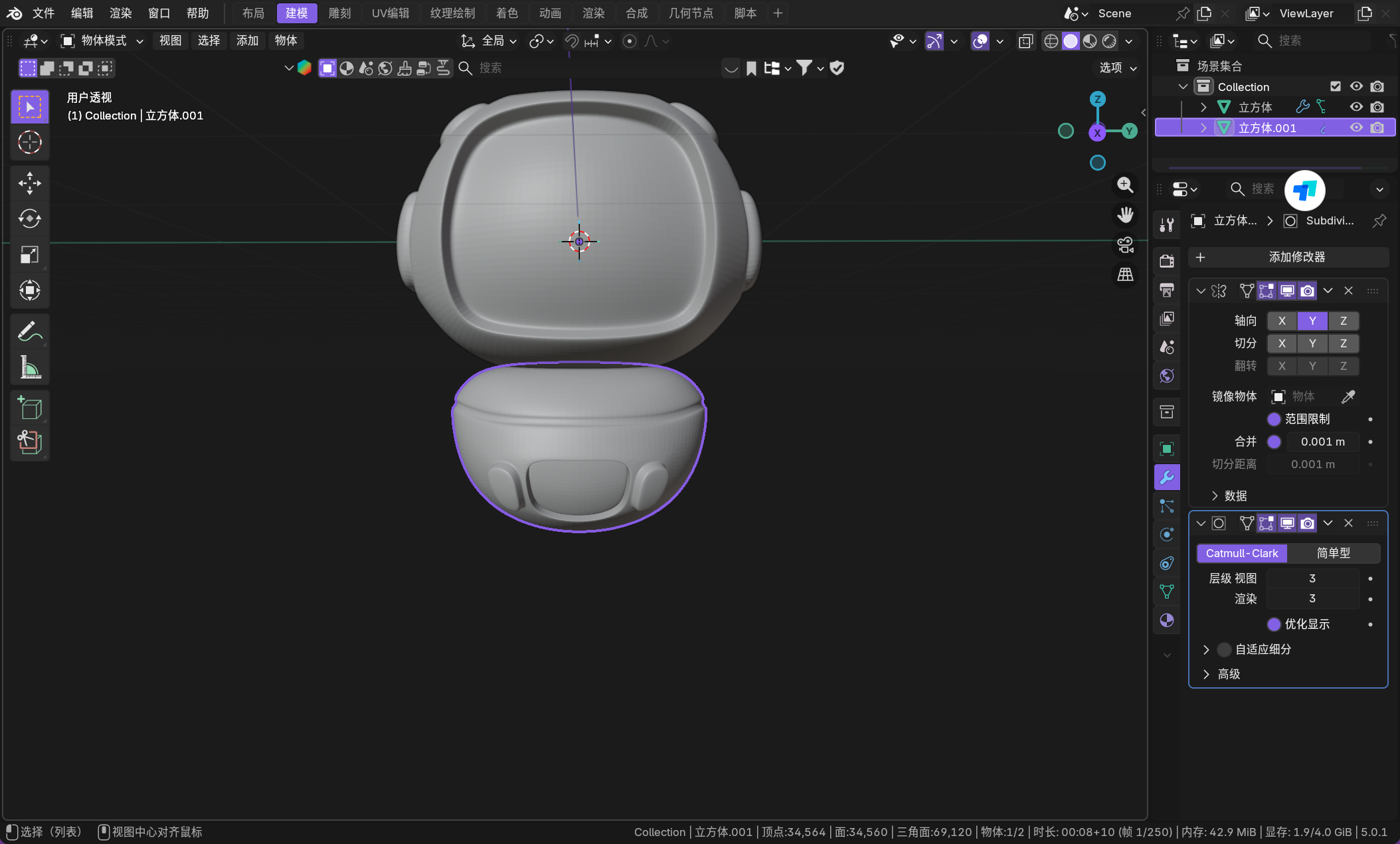Select the Scale tool

(29, 255)
